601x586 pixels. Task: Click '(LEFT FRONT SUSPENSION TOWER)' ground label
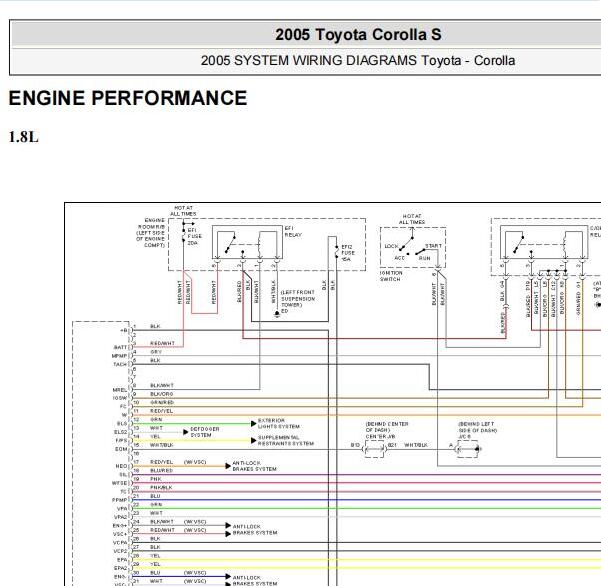pos(298,299)
